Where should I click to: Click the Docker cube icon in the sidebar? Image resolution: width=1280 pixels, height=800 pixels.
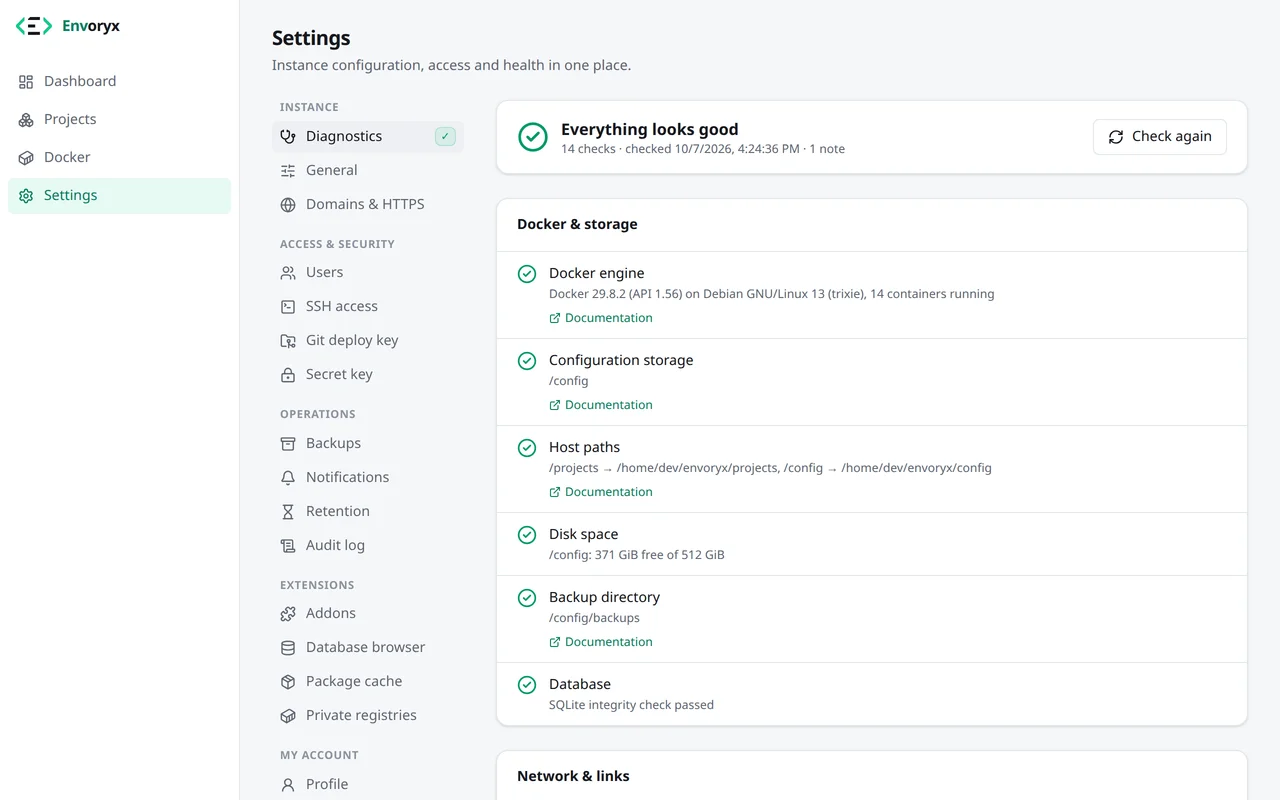(26, 157)
